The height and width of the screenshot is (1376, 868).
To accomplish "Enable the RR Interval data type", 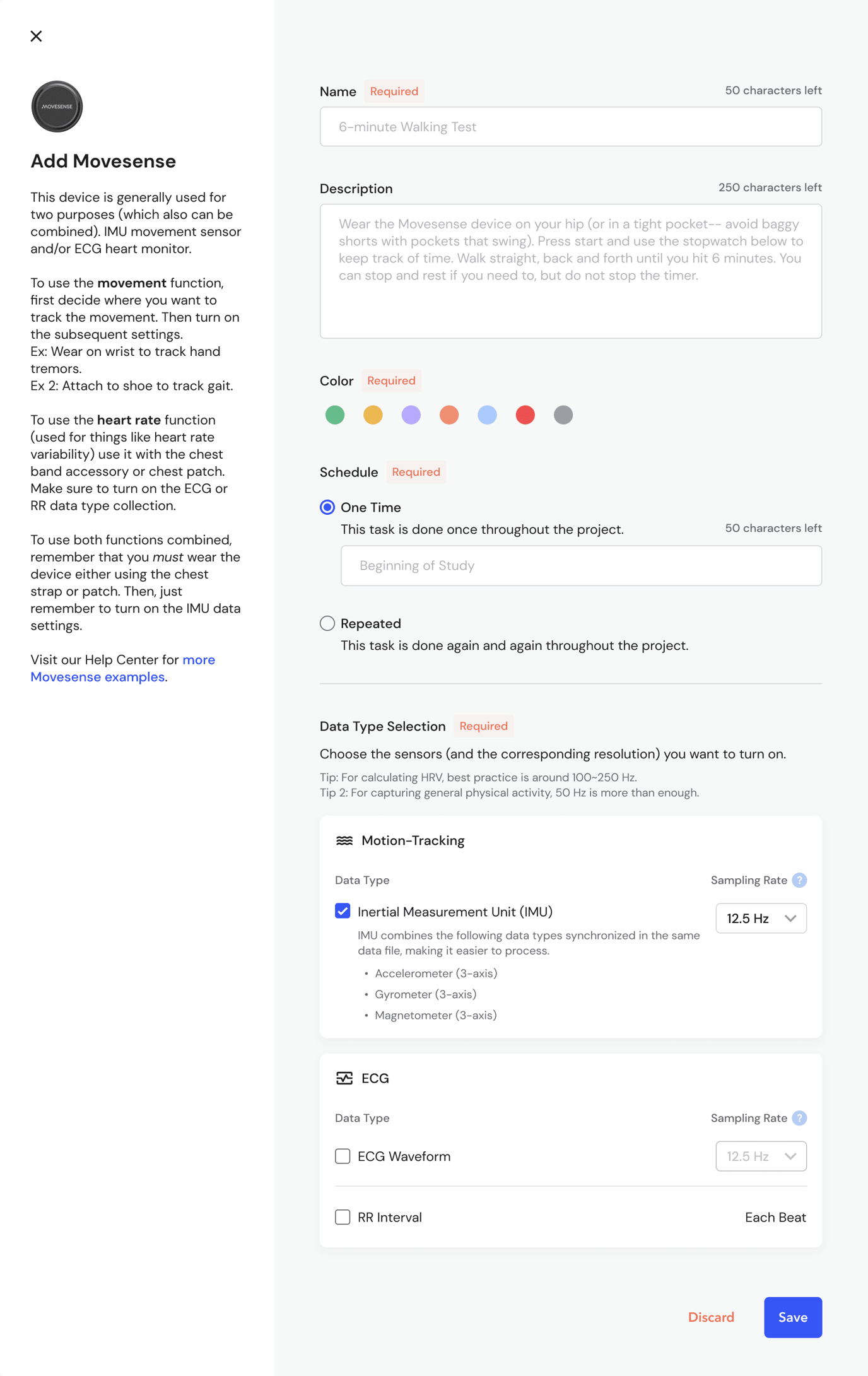I will pos(343,1218).
